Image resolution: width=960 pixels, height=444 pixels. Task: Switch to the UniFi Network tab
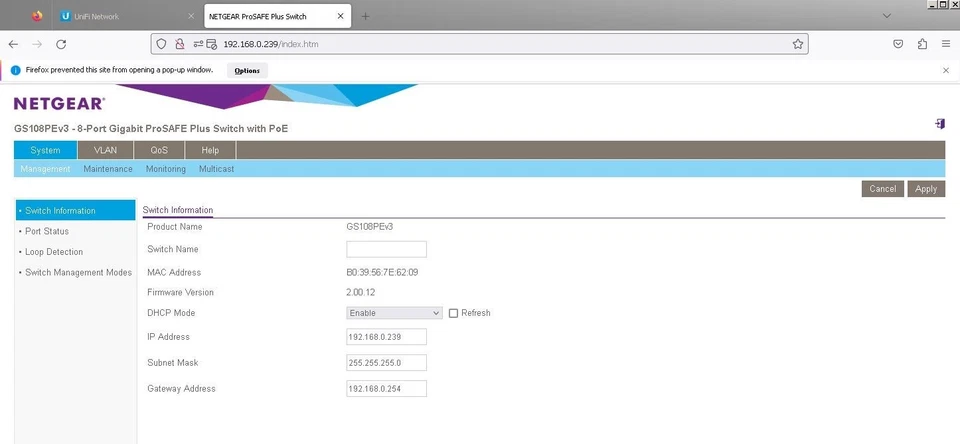click(128, 17)
